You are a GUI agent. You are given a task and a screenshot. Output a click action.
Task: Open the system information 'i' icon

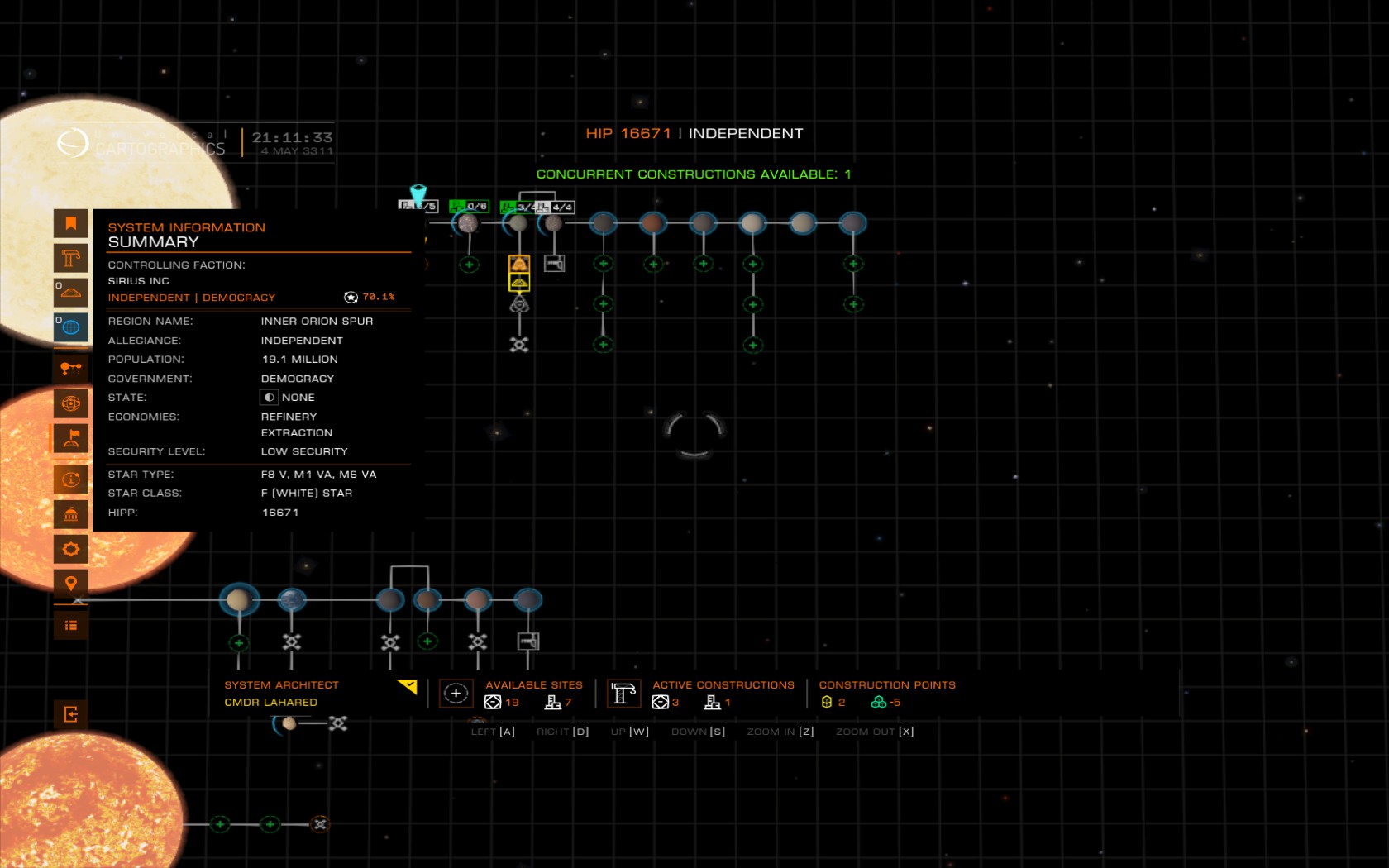(71, 479)
